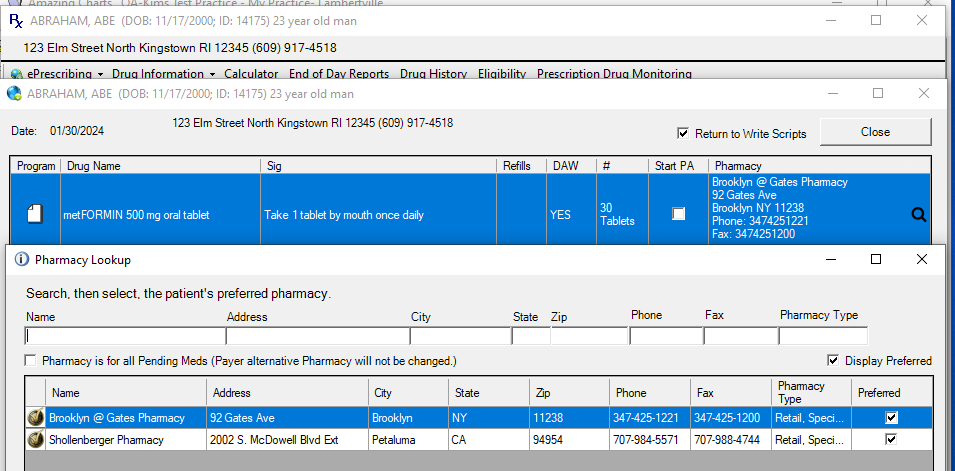Open the Calculator menu item
Viewport: 955px width, 471px height.
point(251,74)
